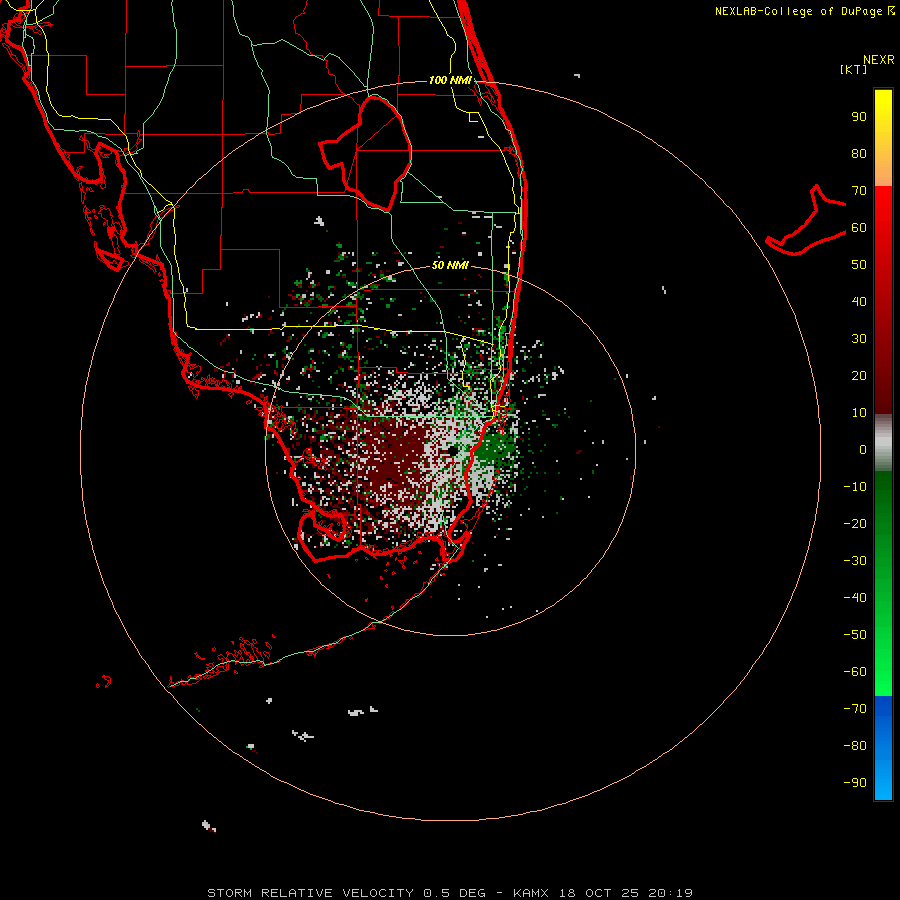The image size is (900, 900).
Task: Click the 60 value on the velocity scale
Action: (x=859, y=228)
